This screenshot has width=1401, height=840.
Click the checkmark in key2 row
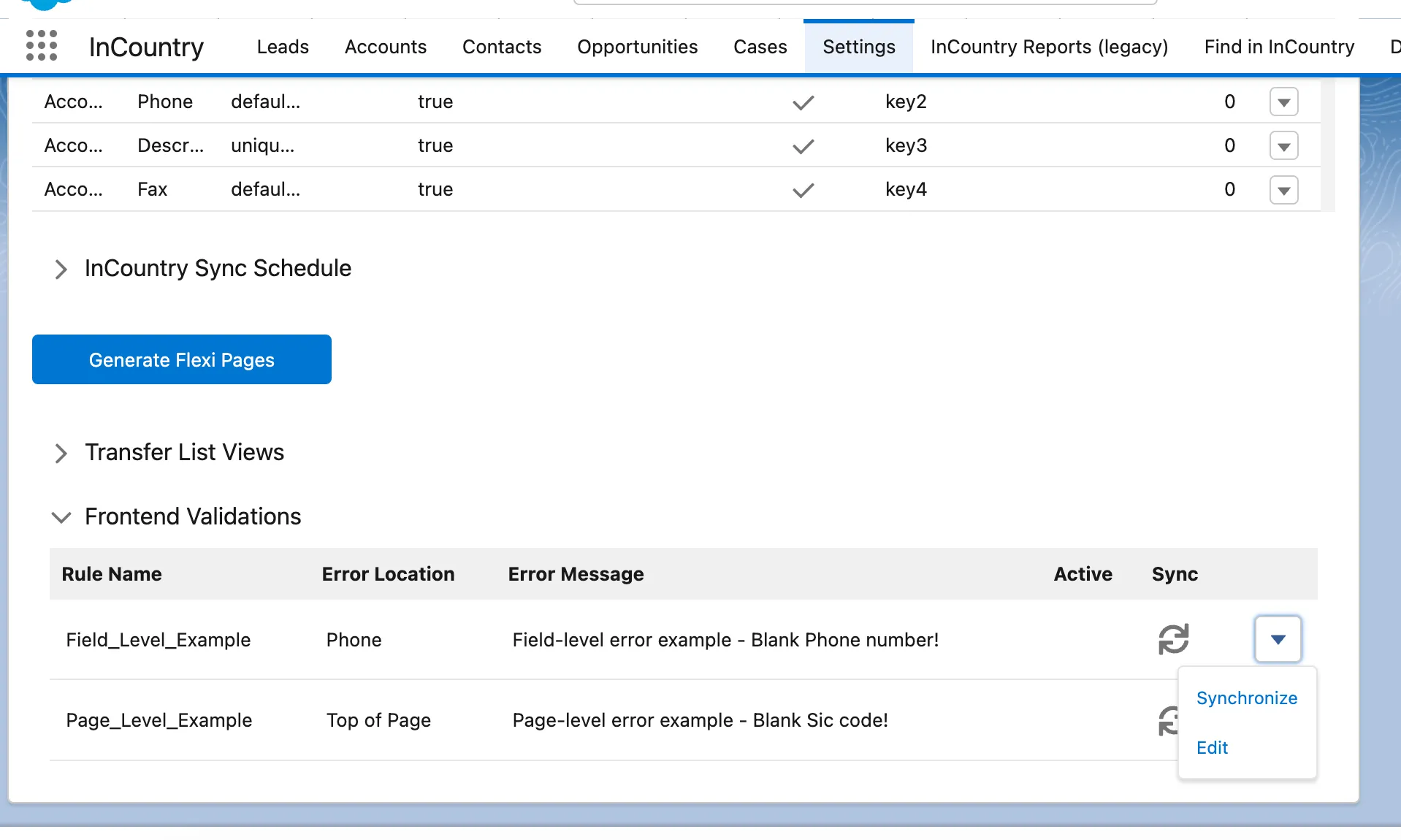tap(803, 102)
